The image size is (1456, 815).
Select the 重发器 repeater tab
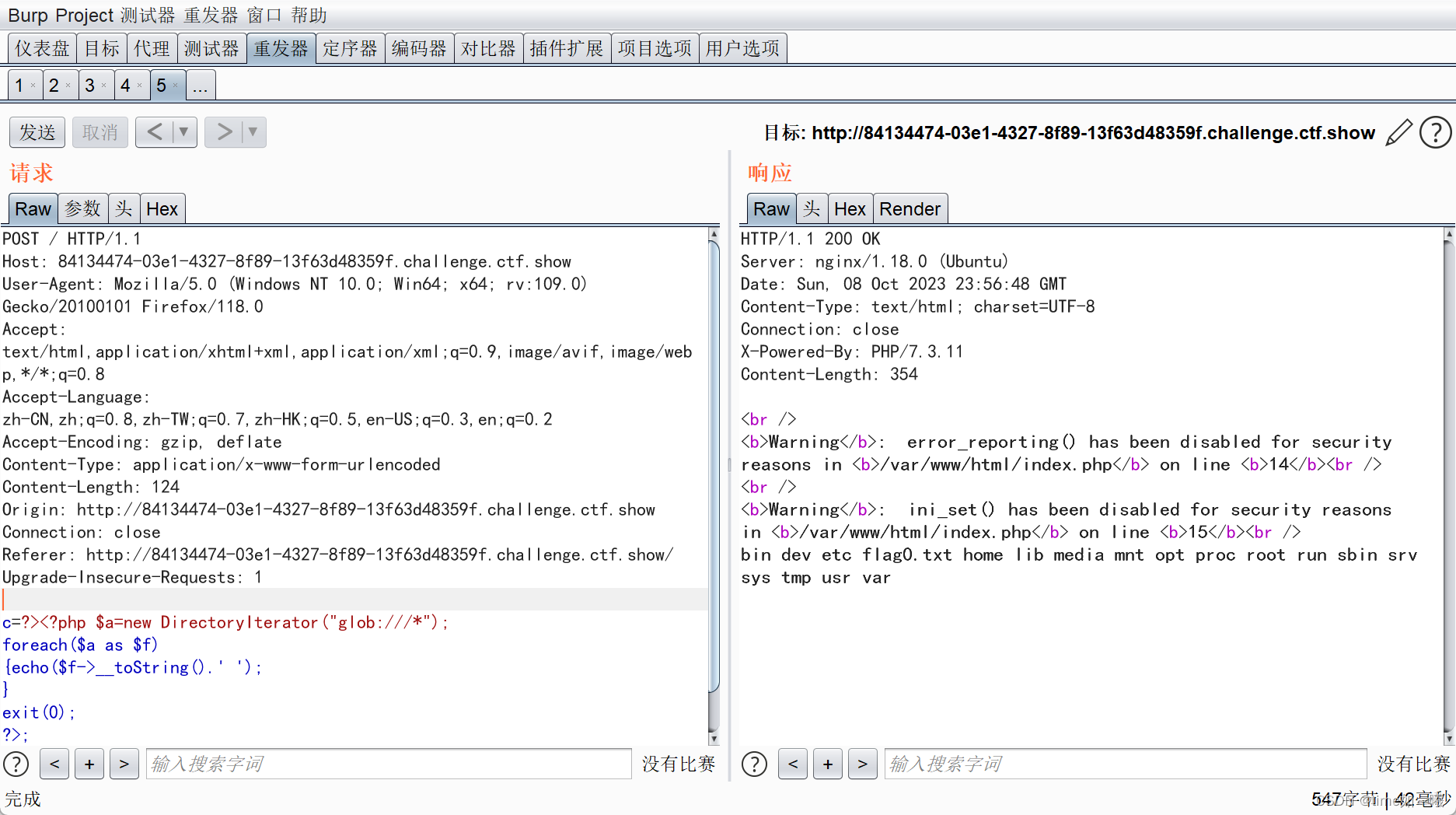point(281,48)
